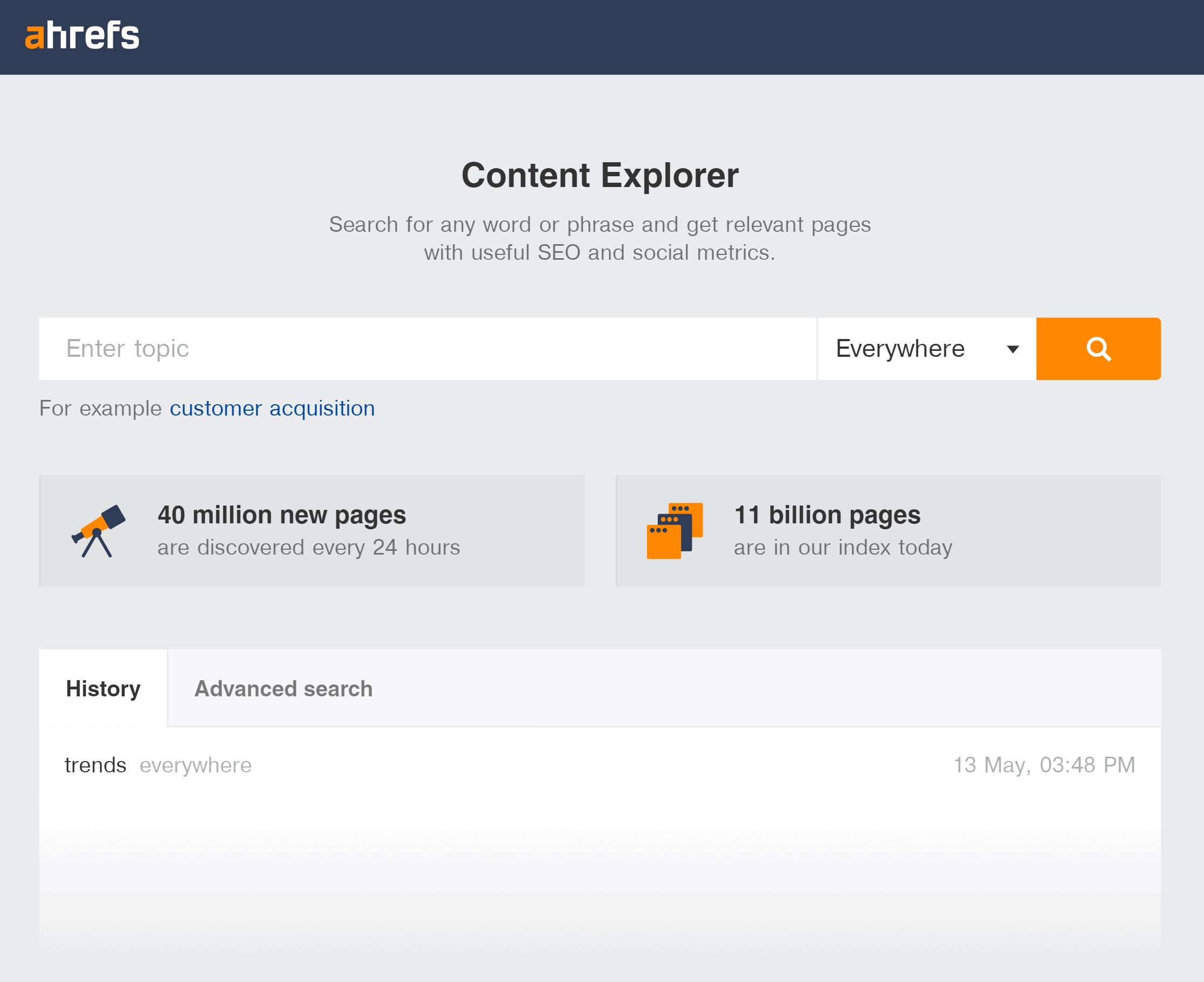Click the 40 million new pages heading
This screenshot has height=982, width=1204.
[x=282, y=515]
